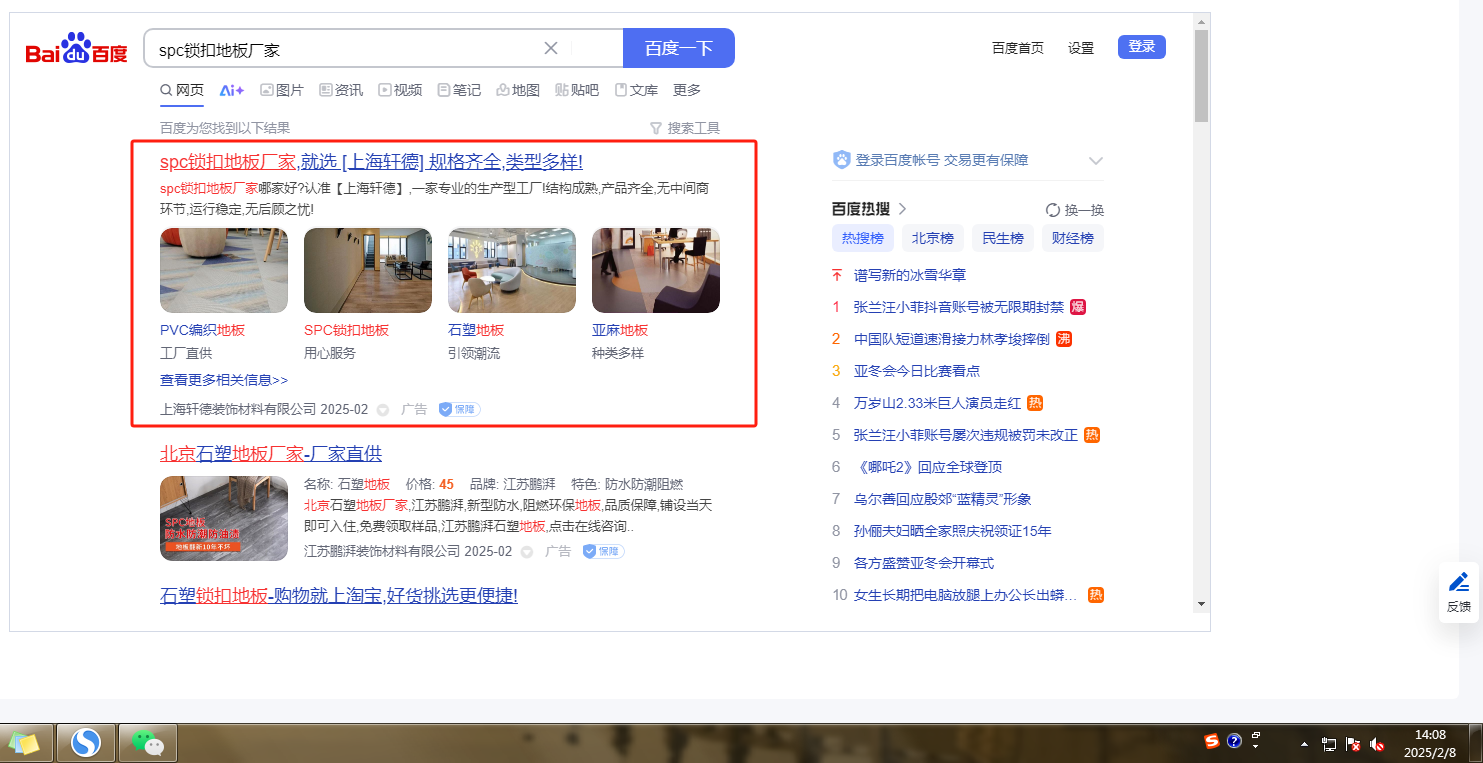Click the advertiser name 上海轩德装饰材料有限公司

point(238,410)
